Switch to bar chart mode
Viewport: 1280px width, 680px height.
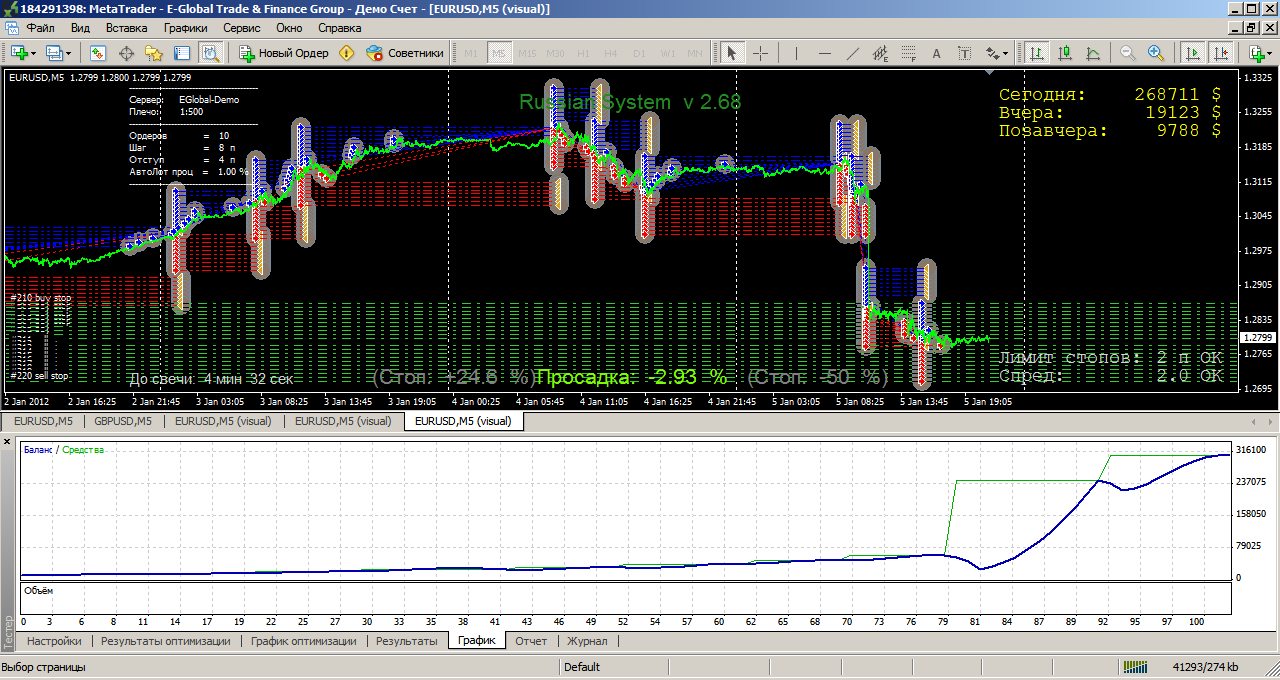tap(1037, 53)
